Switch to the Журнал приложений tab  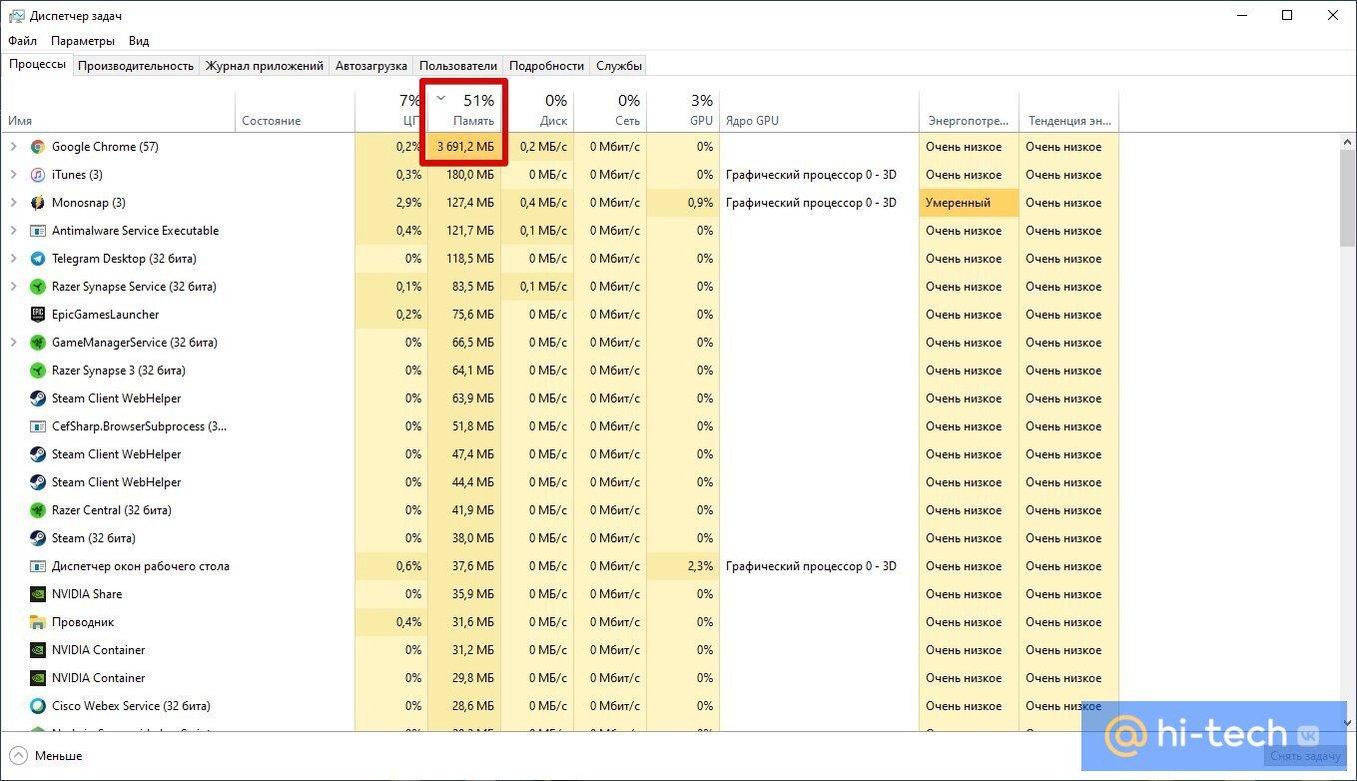tap(265, 66)
